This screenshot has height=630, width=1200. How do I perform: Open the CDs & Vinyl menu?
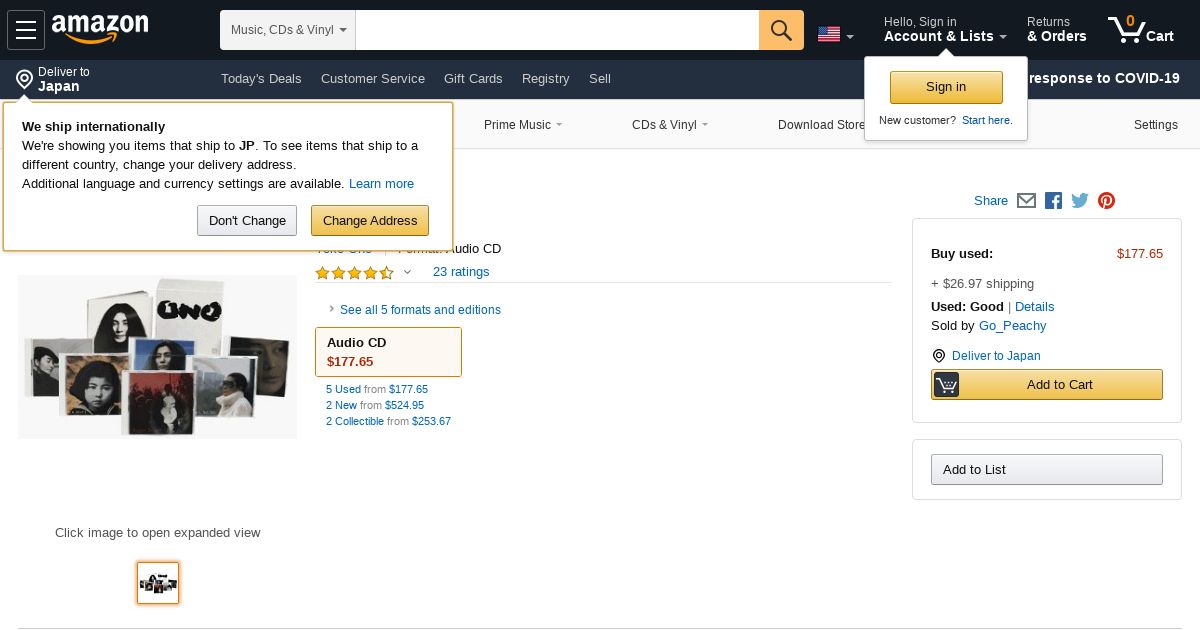pos(670,125)
